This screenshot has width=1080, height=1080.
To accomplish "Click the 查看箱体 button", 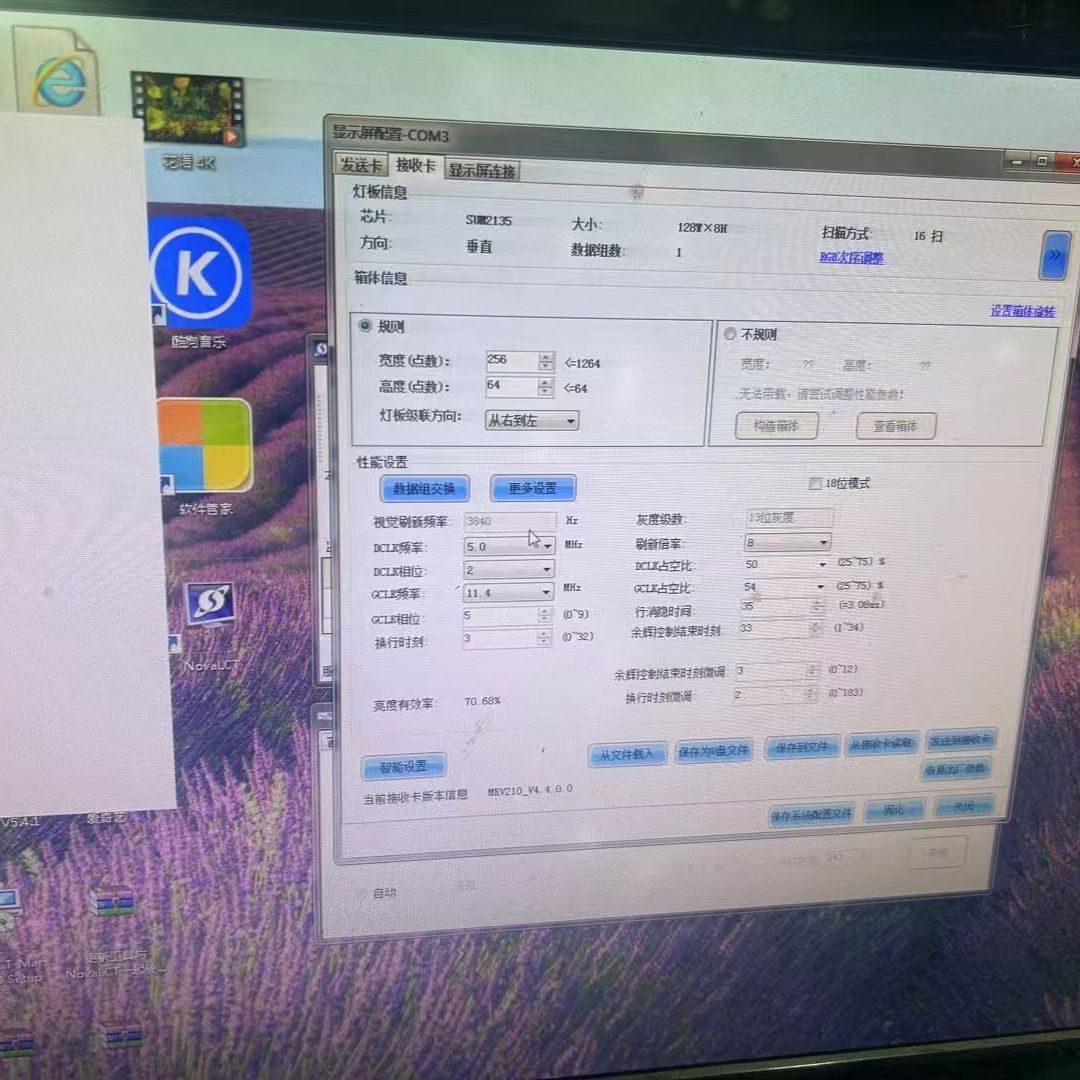I will coord(895,426).
